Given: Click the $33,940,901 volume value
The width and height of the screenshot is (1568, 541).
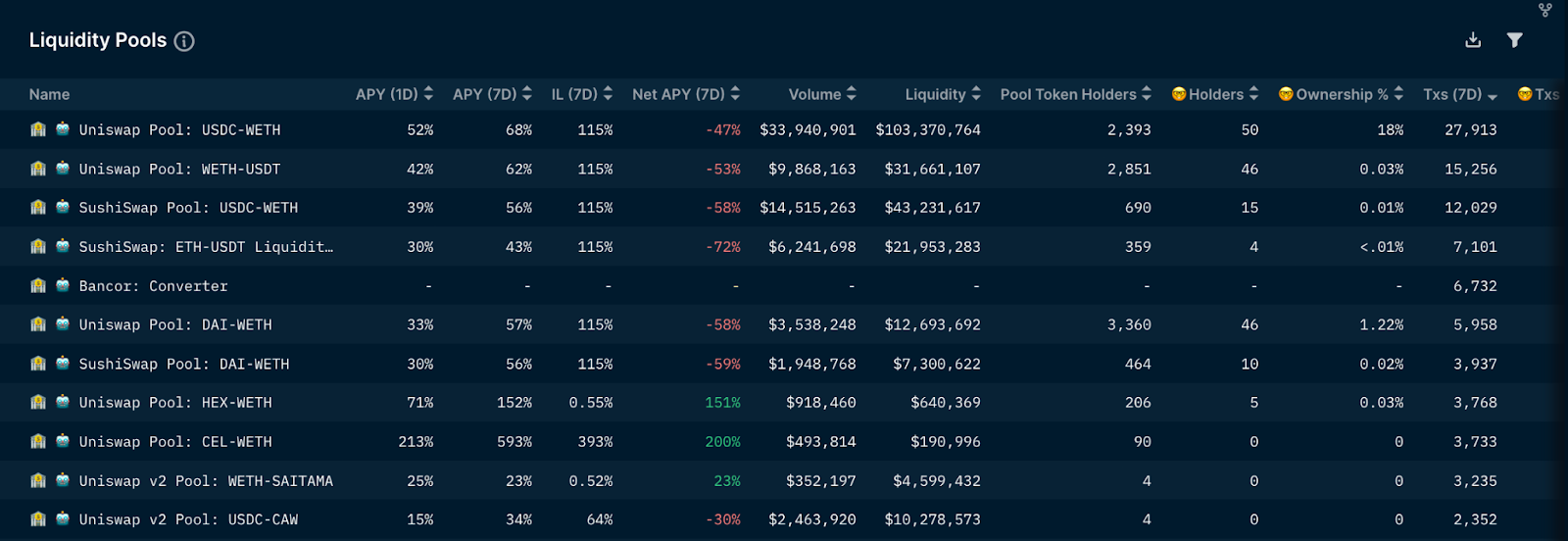Looking at the screenshot, I should [808, 129].
